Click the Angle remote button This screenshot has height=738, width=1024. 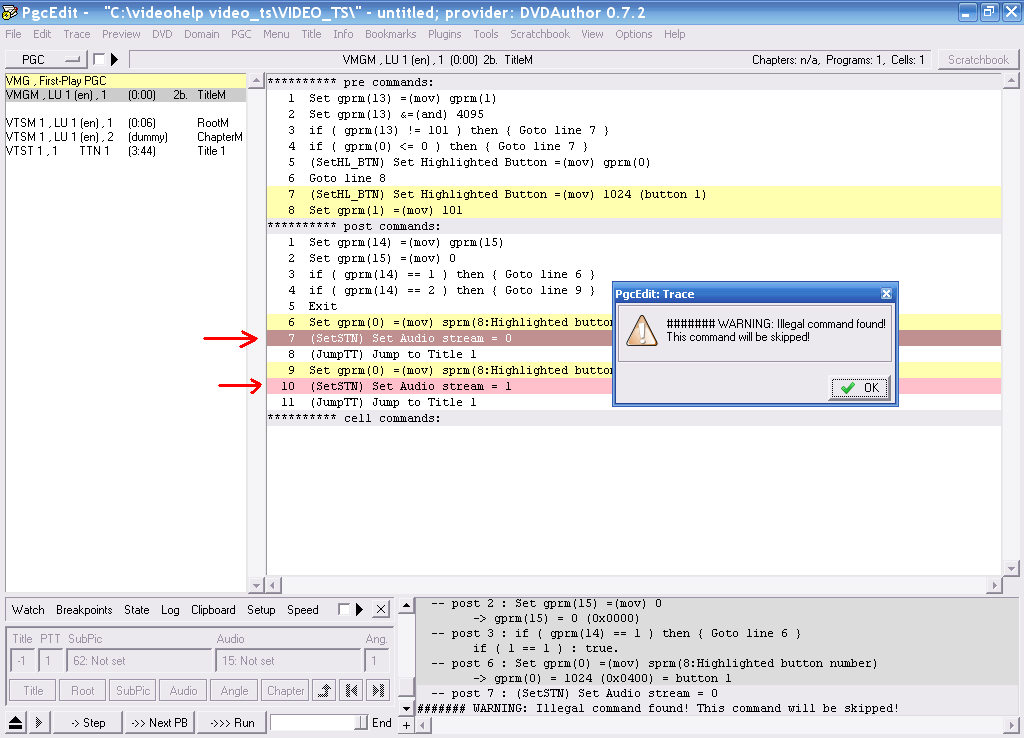click(234, 690)
